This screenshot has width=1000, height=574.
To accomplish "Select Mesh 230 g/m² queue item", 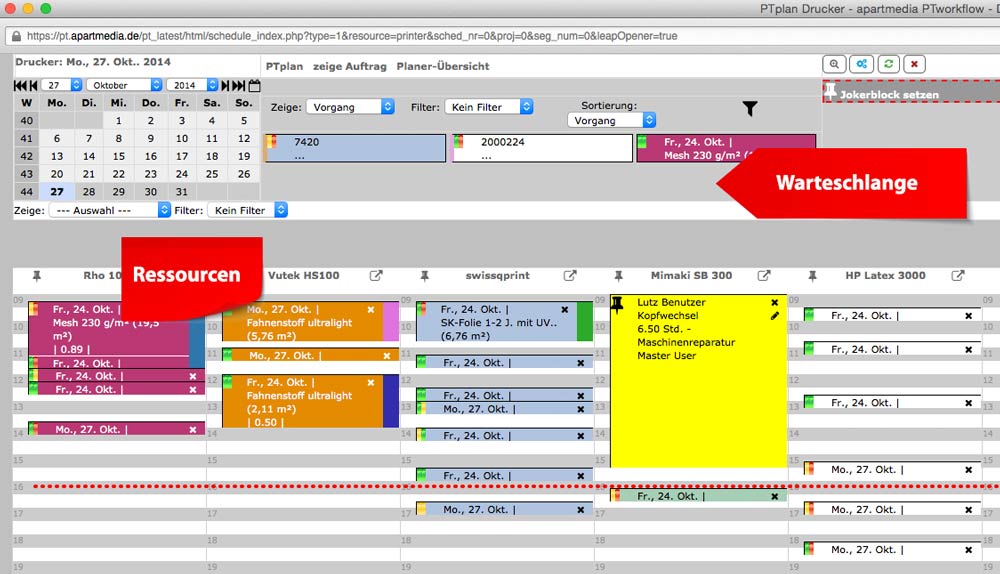I will tap(726, 148).
